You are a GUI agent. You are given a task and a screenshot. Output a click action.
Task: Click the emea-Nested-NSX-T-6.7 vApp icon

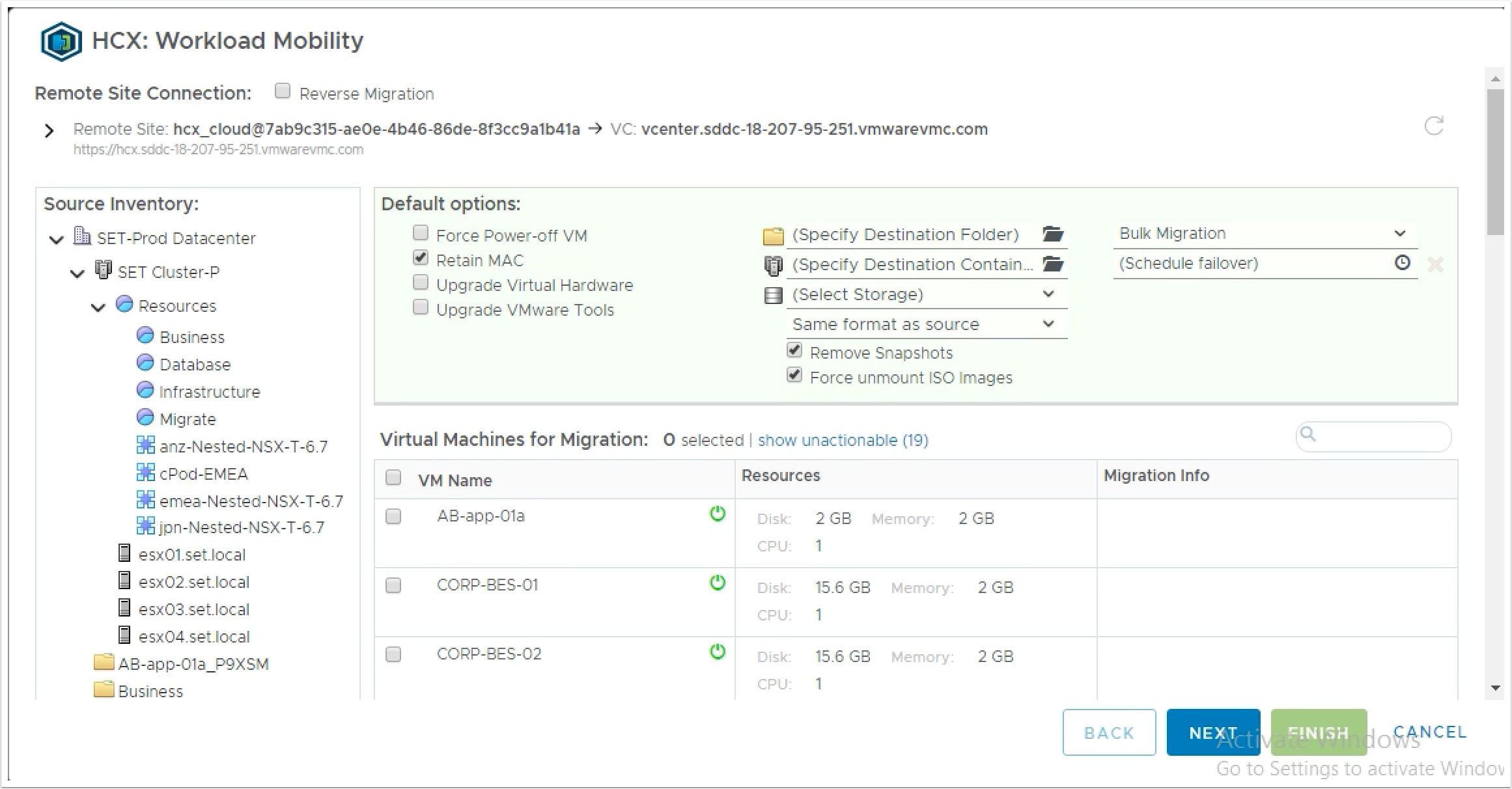145,499
